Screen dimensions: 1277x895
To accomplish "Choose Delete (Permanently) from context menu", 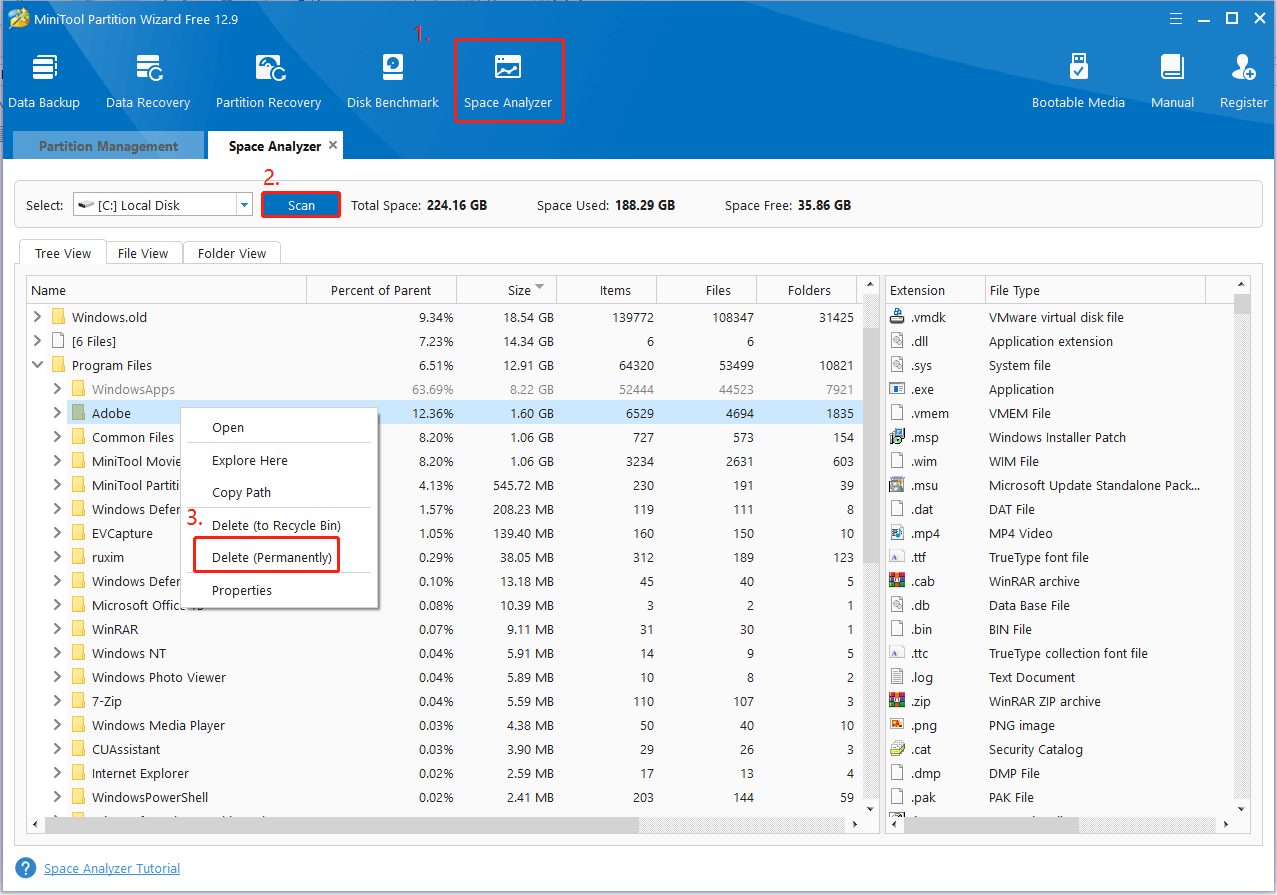I will [271, 557].
